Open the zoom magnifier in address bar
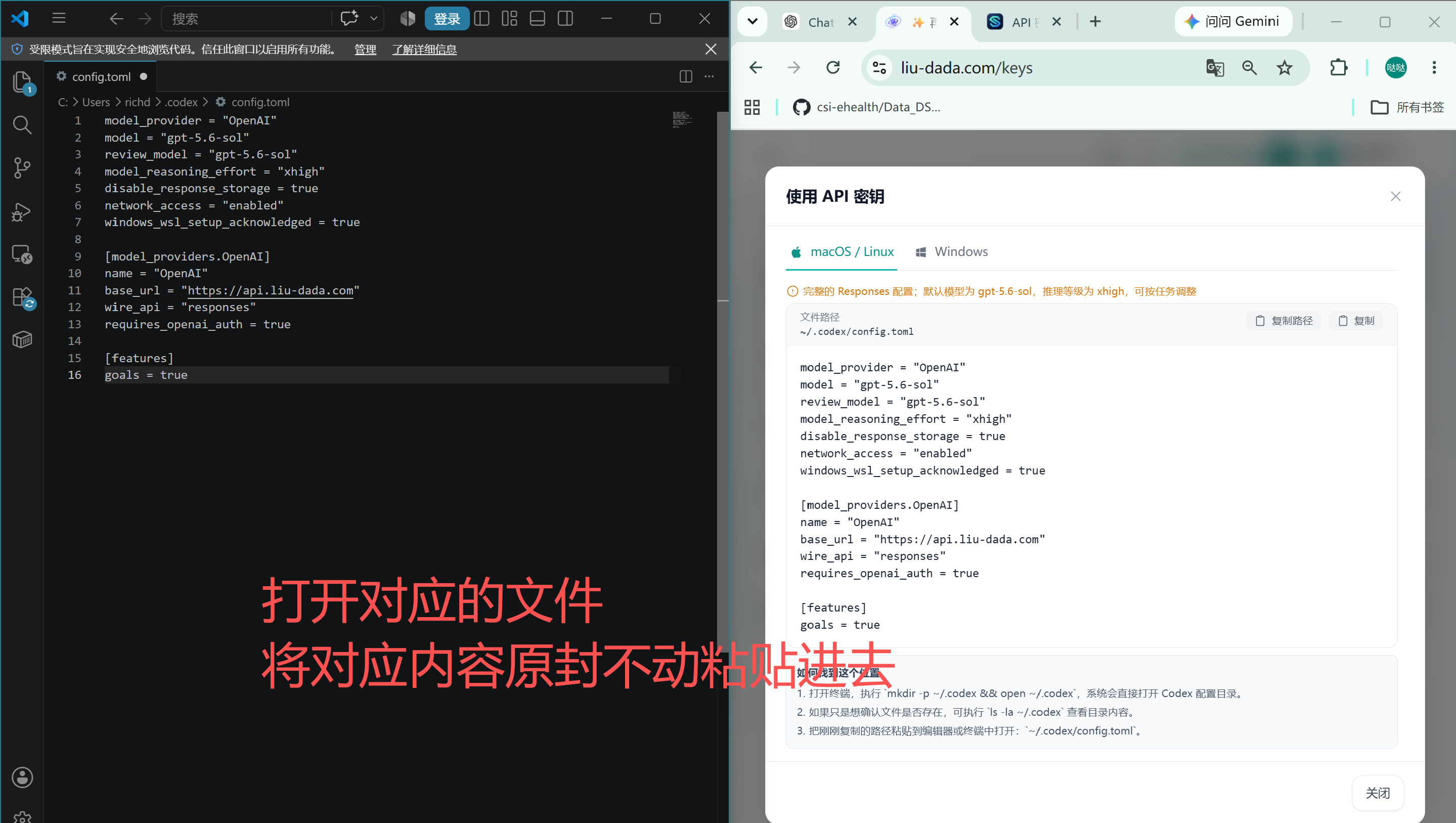Viewport: 1456px width, 823px height. coord(1249,68)
